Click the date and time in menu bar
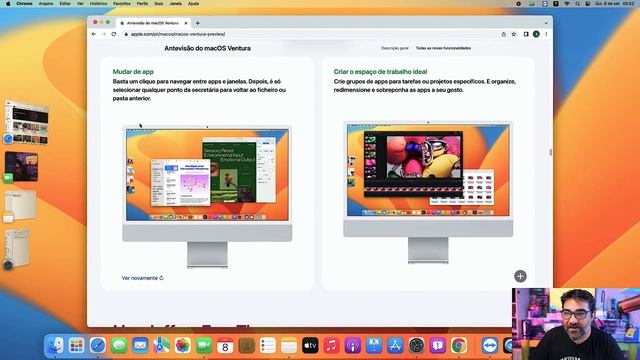Viewport: 640px width, 360px height. click(615, 4)
